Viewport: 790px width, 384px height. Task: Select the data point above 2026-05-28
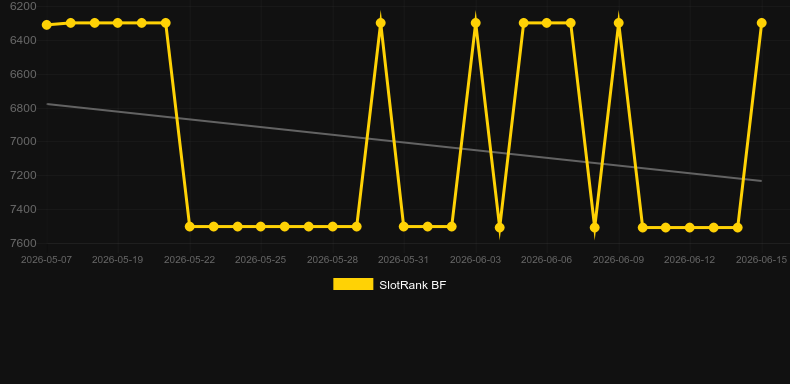click(333, 227)
